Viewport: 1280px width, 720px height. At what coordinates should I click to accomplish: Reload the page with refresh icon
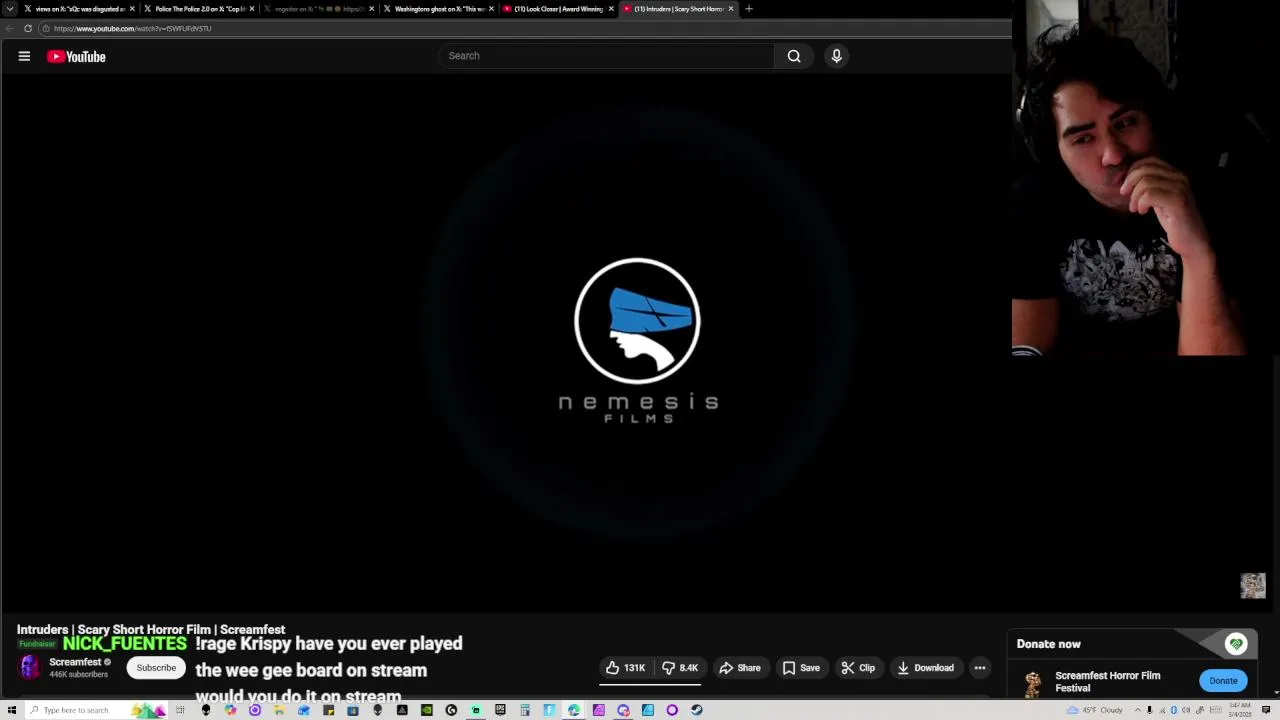(x=28, y=29)
